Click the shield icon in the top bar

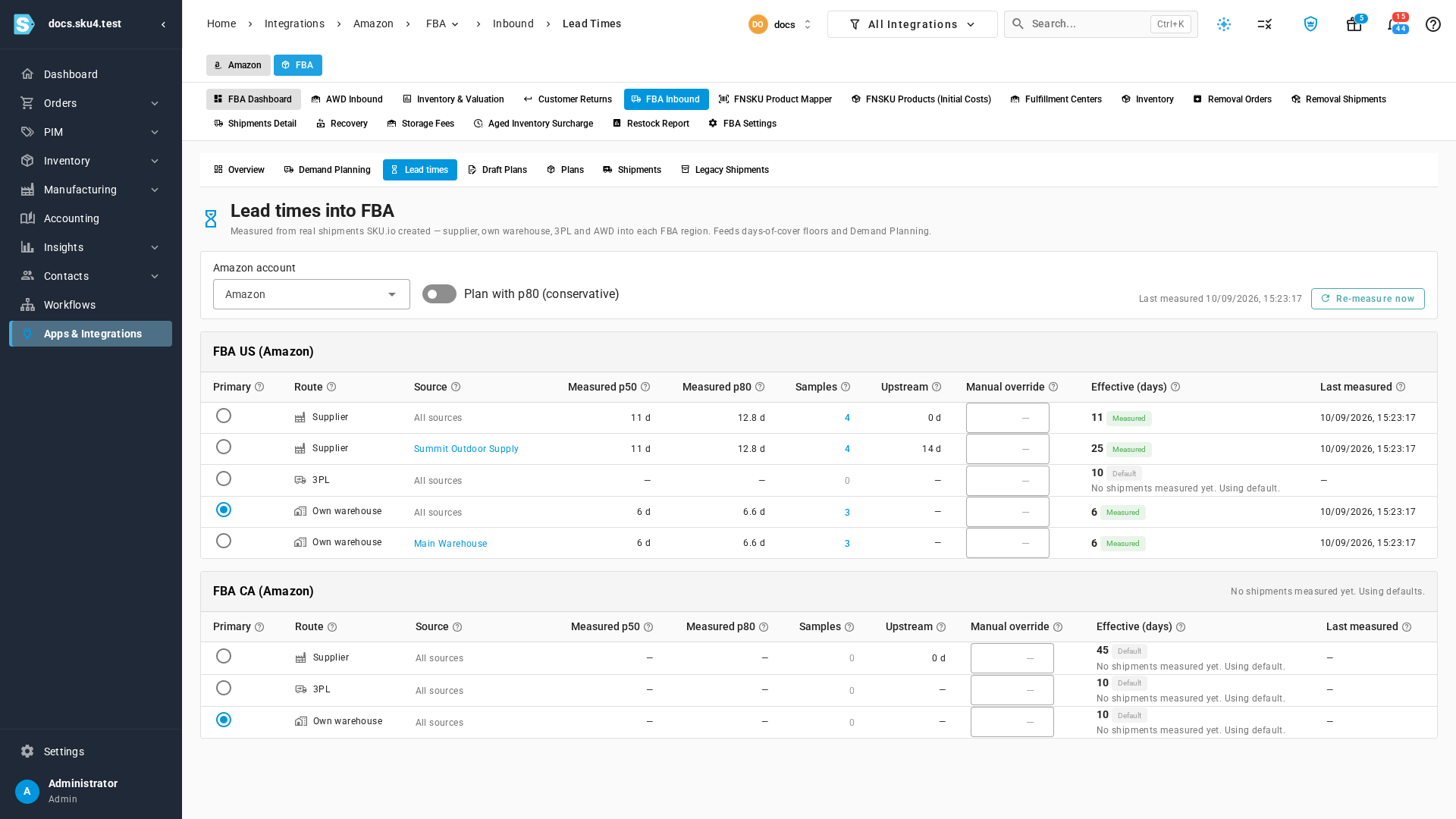pyautogui.click(x=1310, y=24)
